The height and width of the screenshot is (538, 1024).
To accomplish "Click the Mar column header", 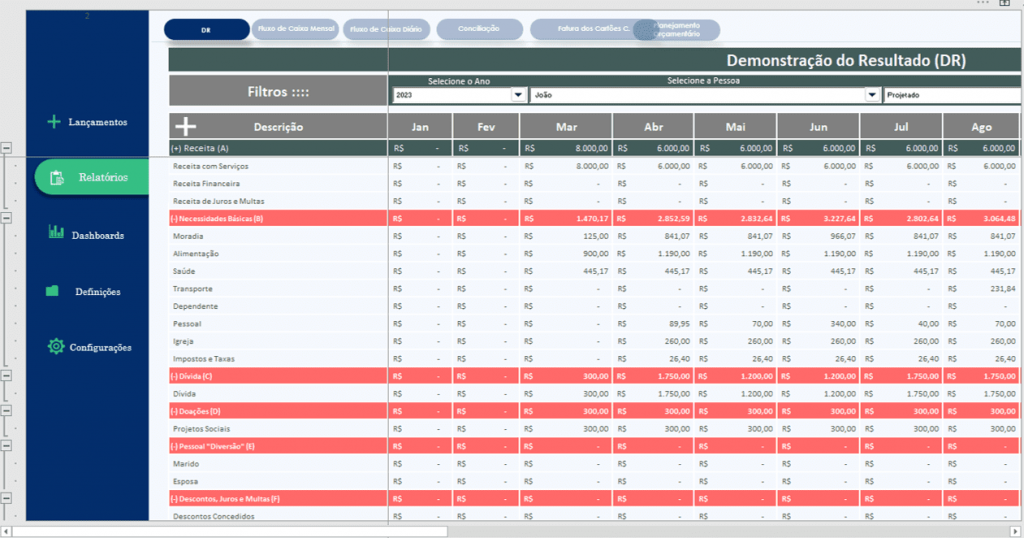I will coord(566,127).
